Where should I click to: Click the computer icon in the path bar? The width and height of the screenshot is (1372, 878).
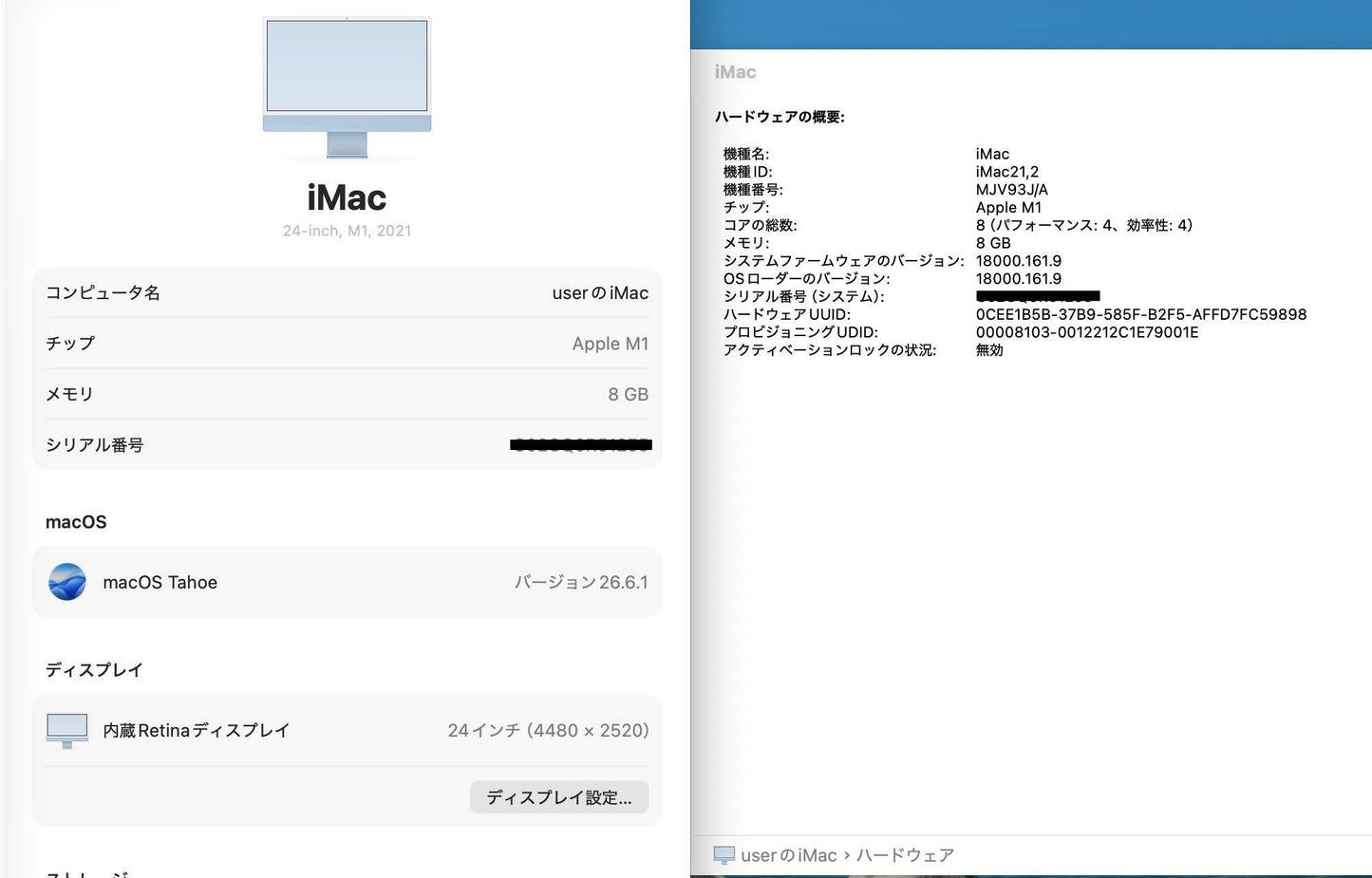(724, 855)
